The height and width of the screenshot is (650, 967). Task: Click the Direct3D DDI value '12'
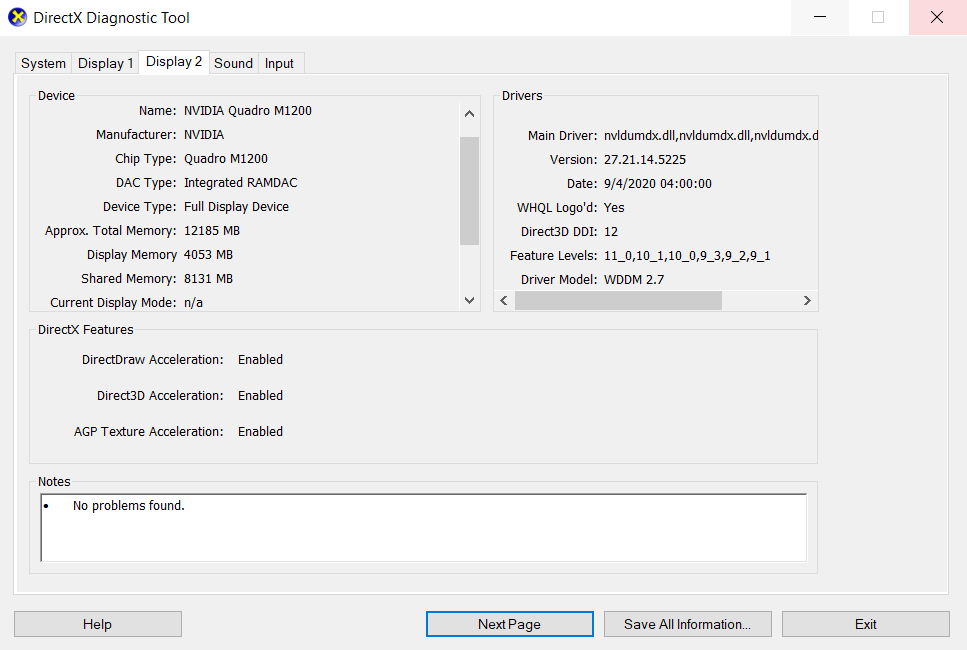click(x=611, y=232)
